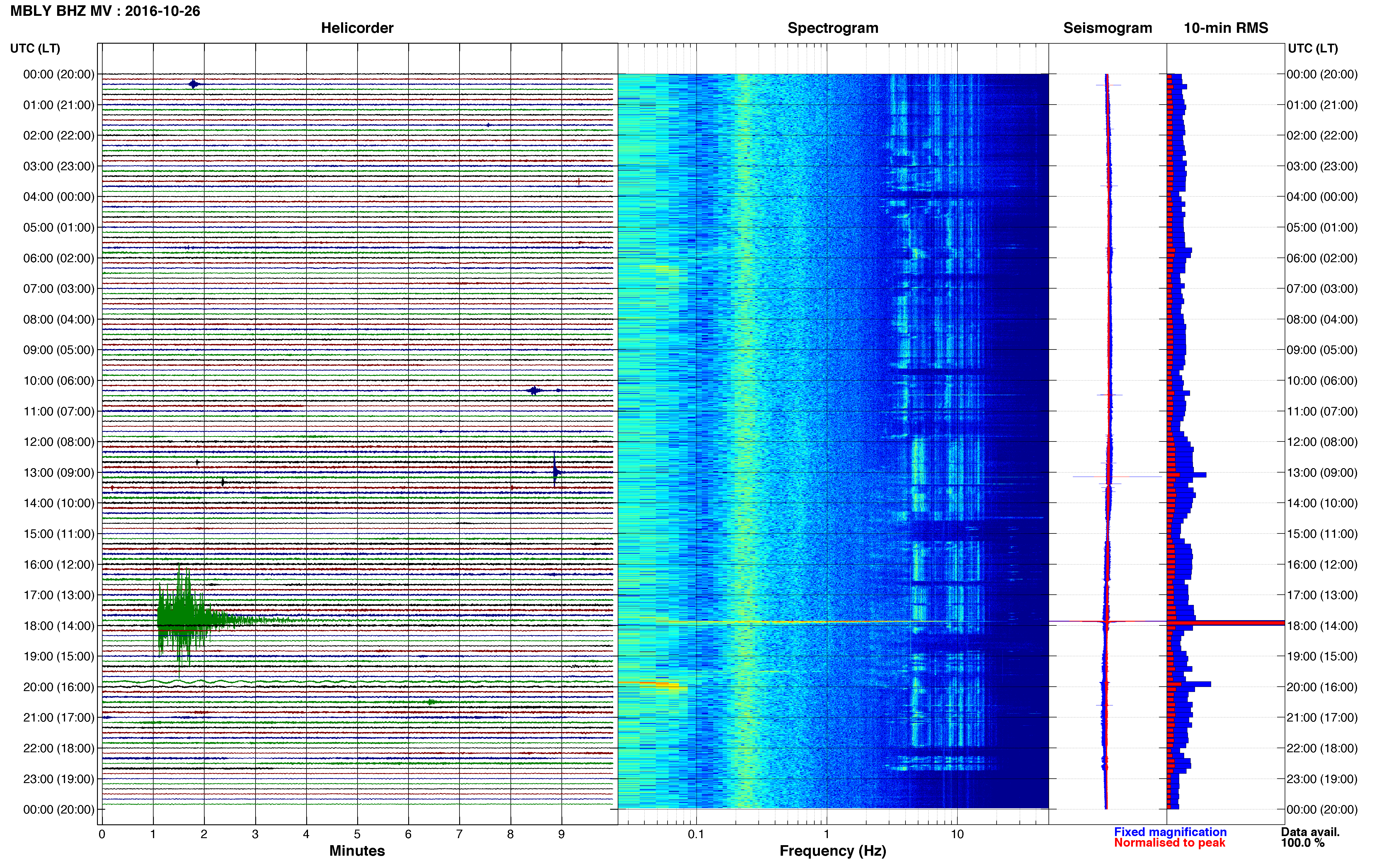1389x868 pixels.
Task: Click the small green event after 20:00 in the helicorder
Action: click(x=431, y=702)
